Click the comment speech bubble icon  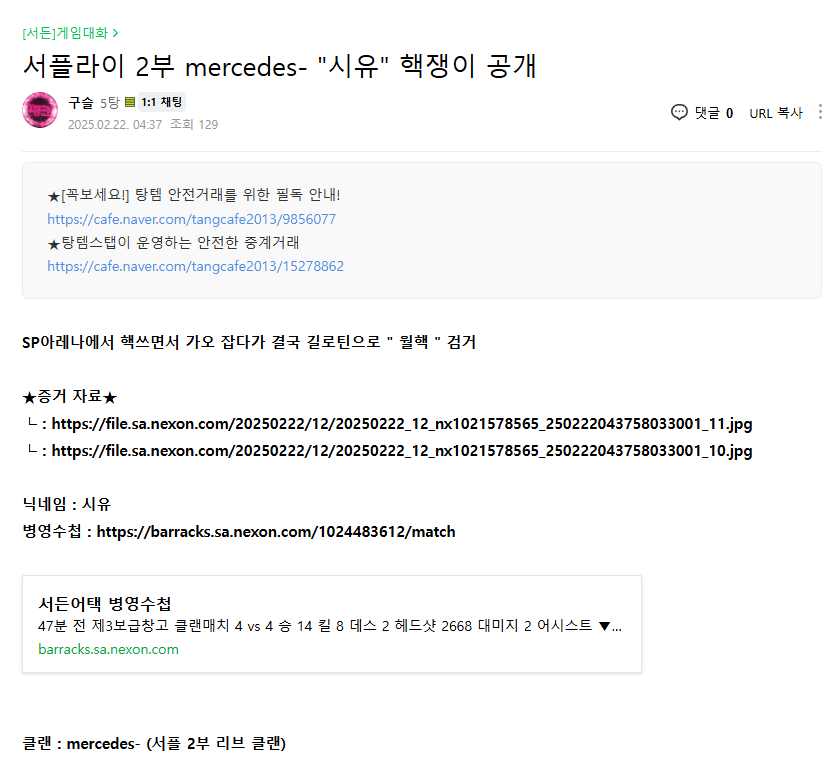(679, 112)
